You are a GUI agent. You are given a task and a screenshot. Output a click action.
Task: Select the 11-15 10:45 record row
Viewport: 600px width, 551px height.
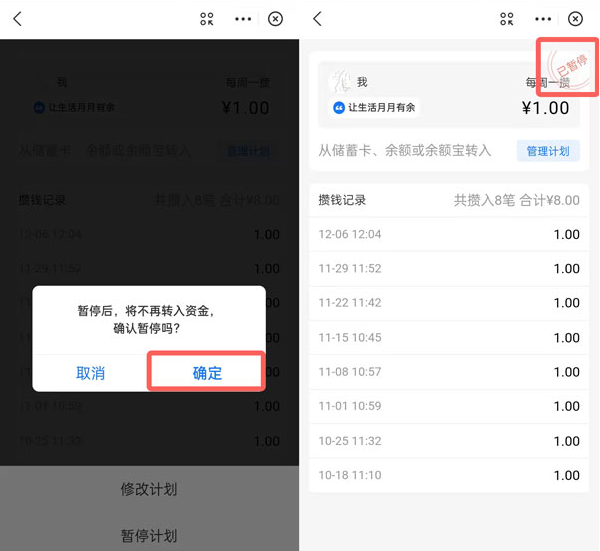(448, 337)
